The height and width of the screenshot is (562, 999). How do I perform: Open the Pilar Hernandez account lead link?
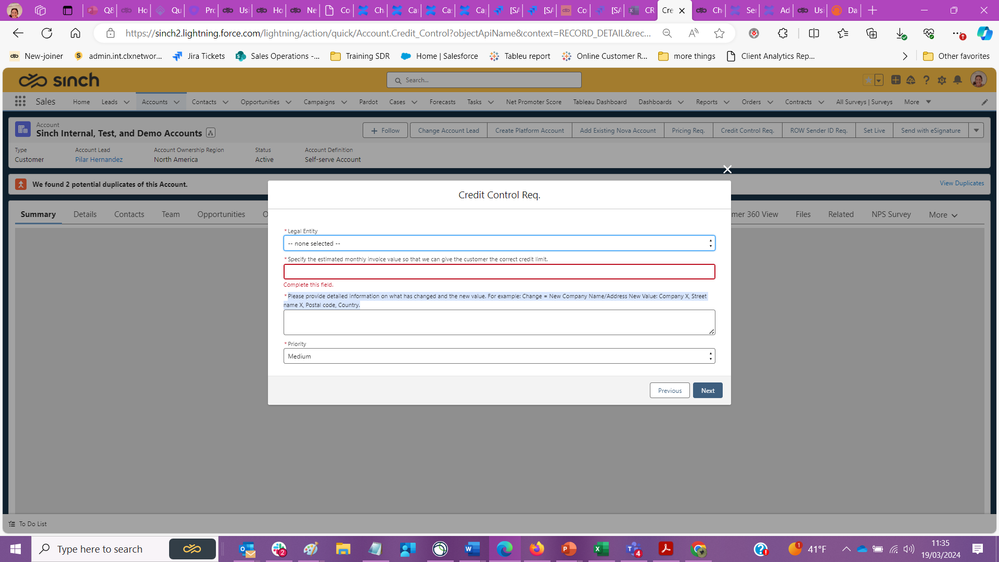pos(99,159)
